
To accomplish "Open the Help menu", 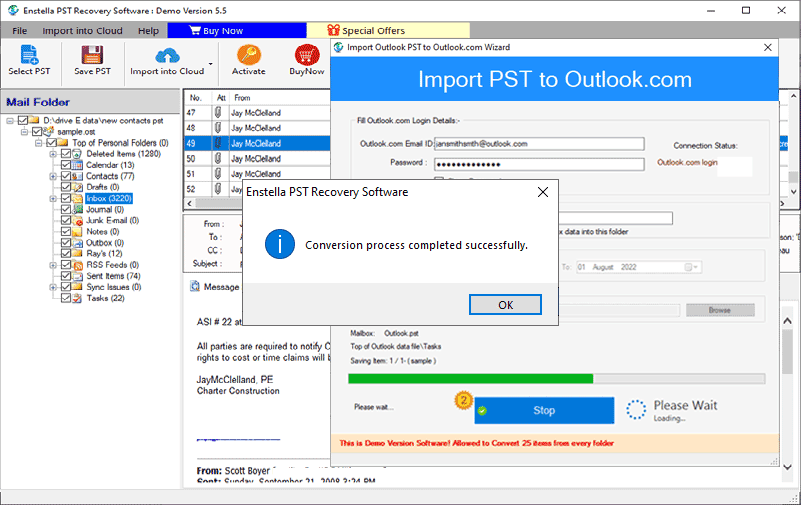I will (148, 31).
